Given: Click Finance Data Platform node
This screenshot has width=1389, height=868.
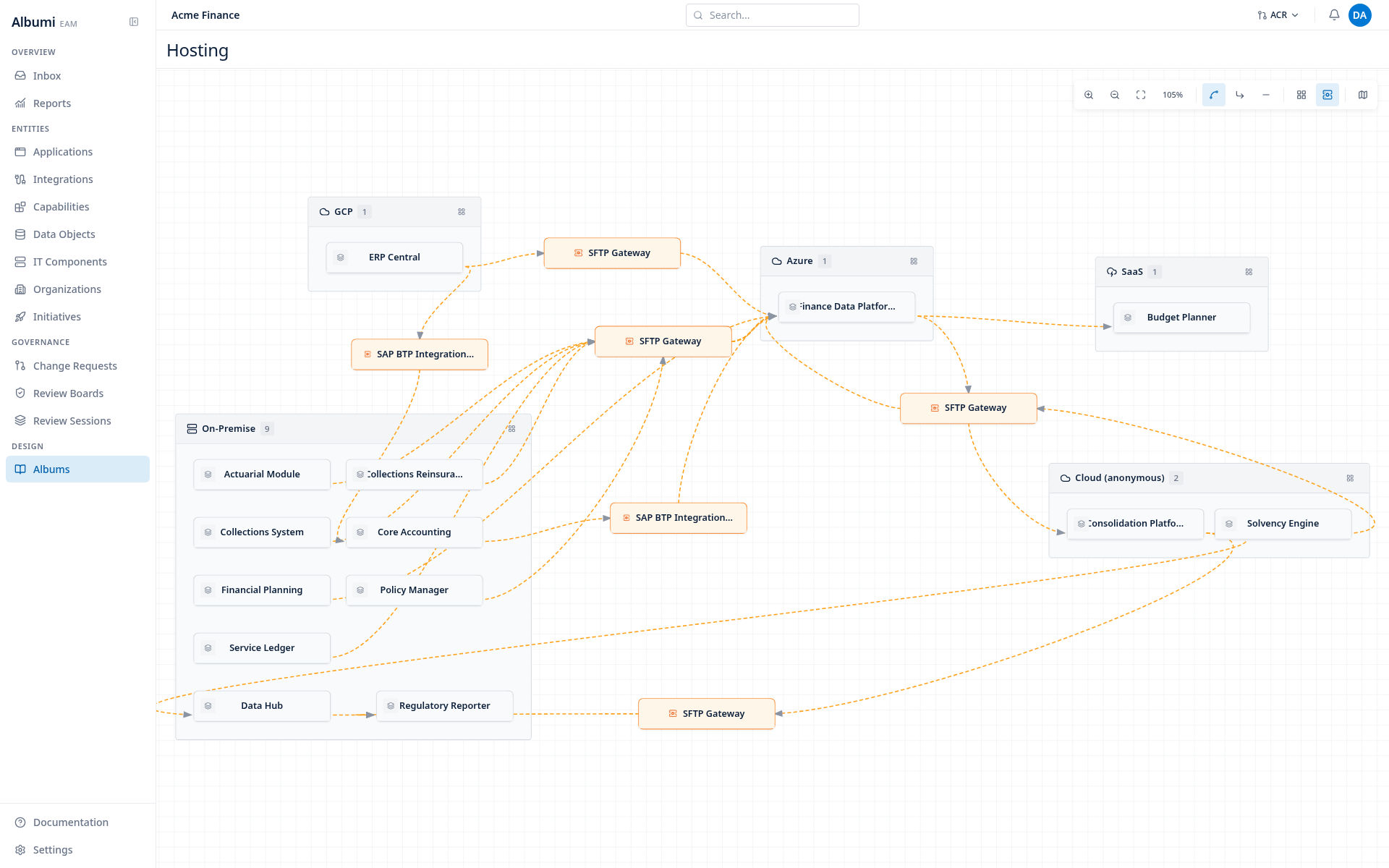Looking at the screenshot, I should tap(846, 307).
